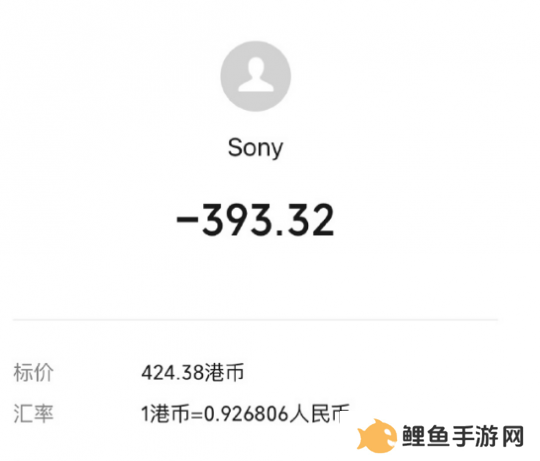Click the 手游网 characters in watermark
Image resolution: width=540 pixels, height=461 pixels.
pyautogui.click(x=488, y=436)
